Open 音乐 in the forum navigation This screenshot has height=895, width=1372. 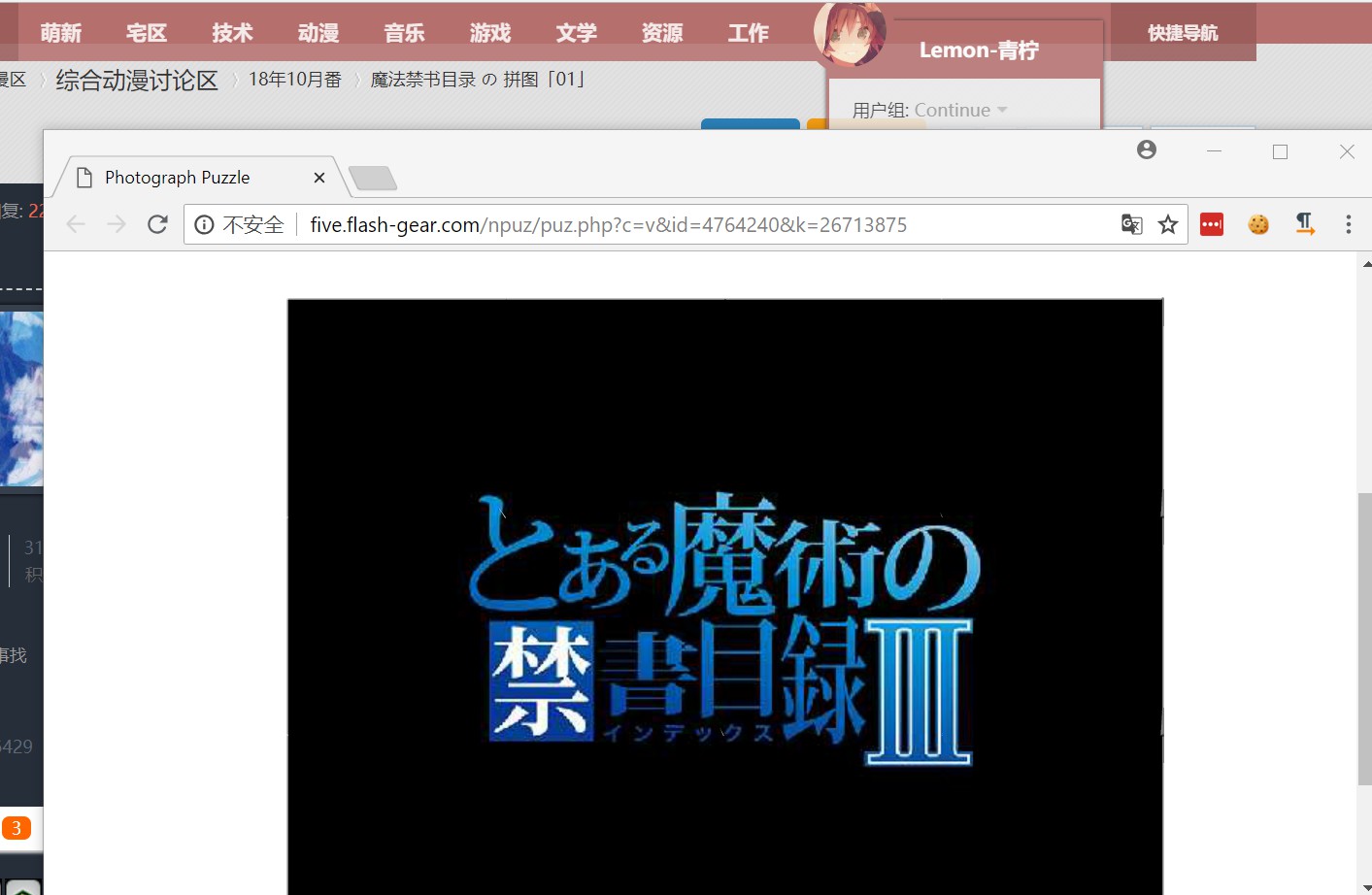(x=405, y=33)
